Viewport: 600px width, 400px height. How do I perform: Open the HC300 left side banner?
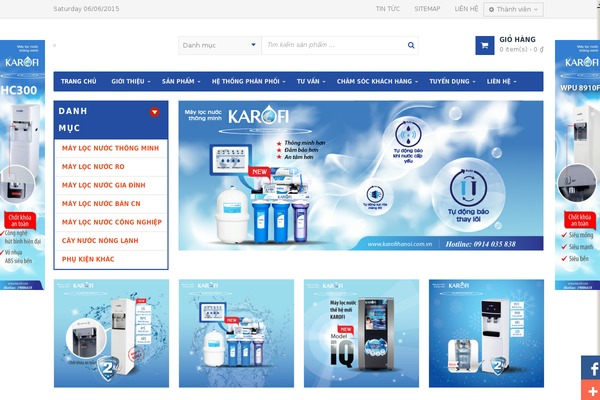coord(22,165)
